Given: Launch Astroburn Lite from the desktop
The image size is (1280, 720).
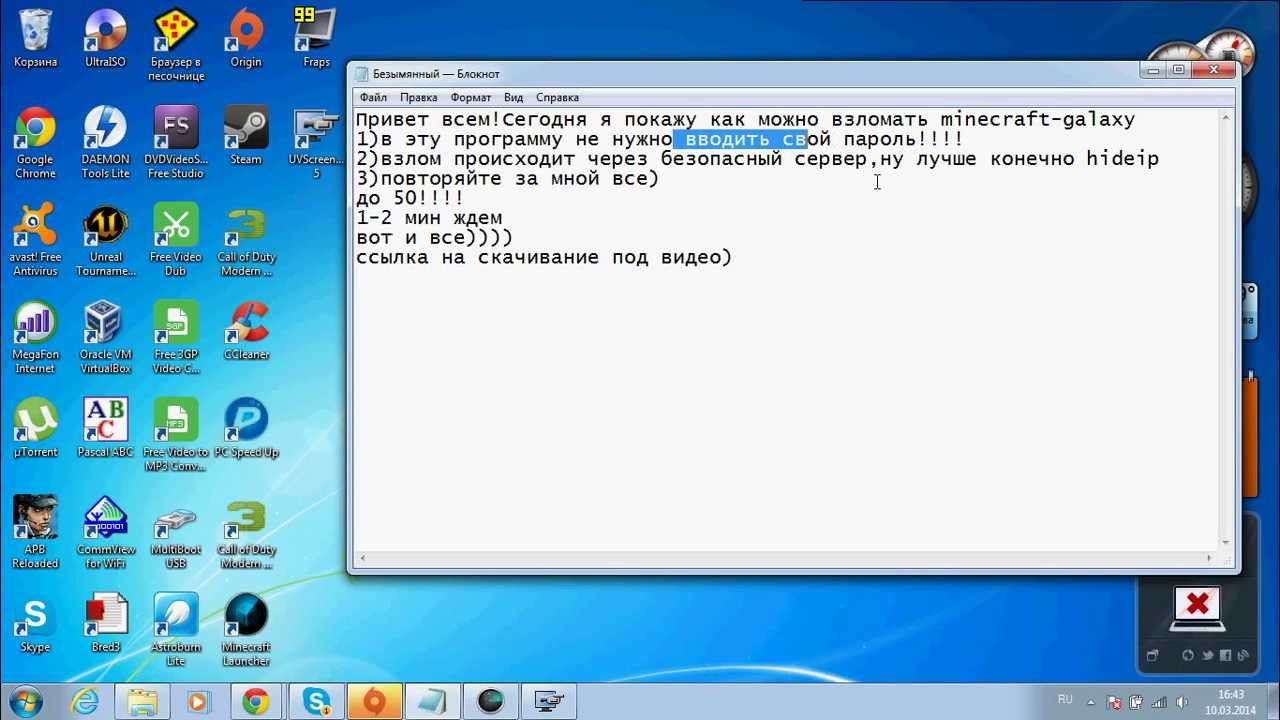Looking at the screenshot, I should (176, 631).
